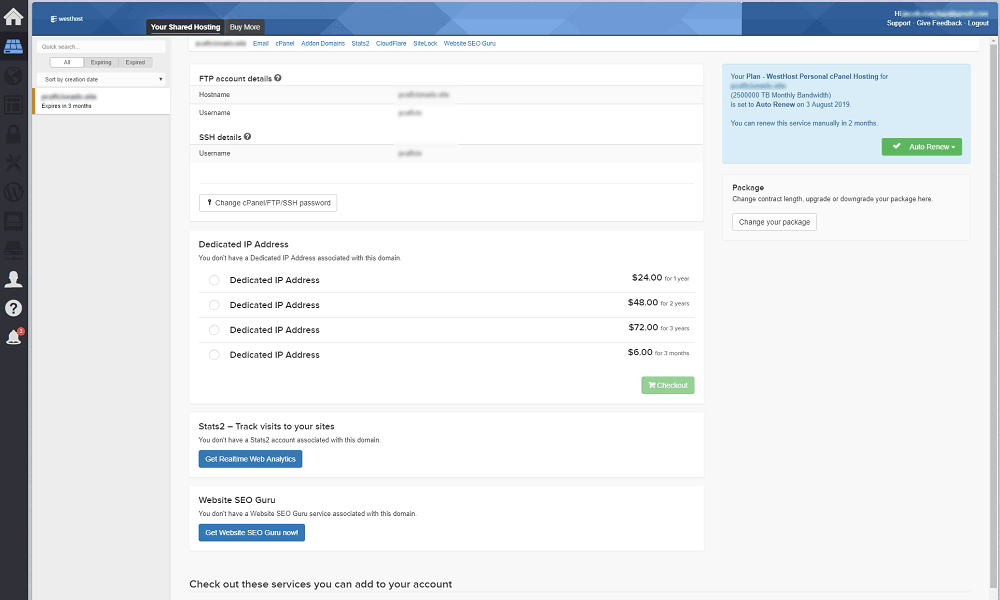Select Dedicated IP Address for 2 years
This screenshot has width=1000, height=600.
(214, 305)
